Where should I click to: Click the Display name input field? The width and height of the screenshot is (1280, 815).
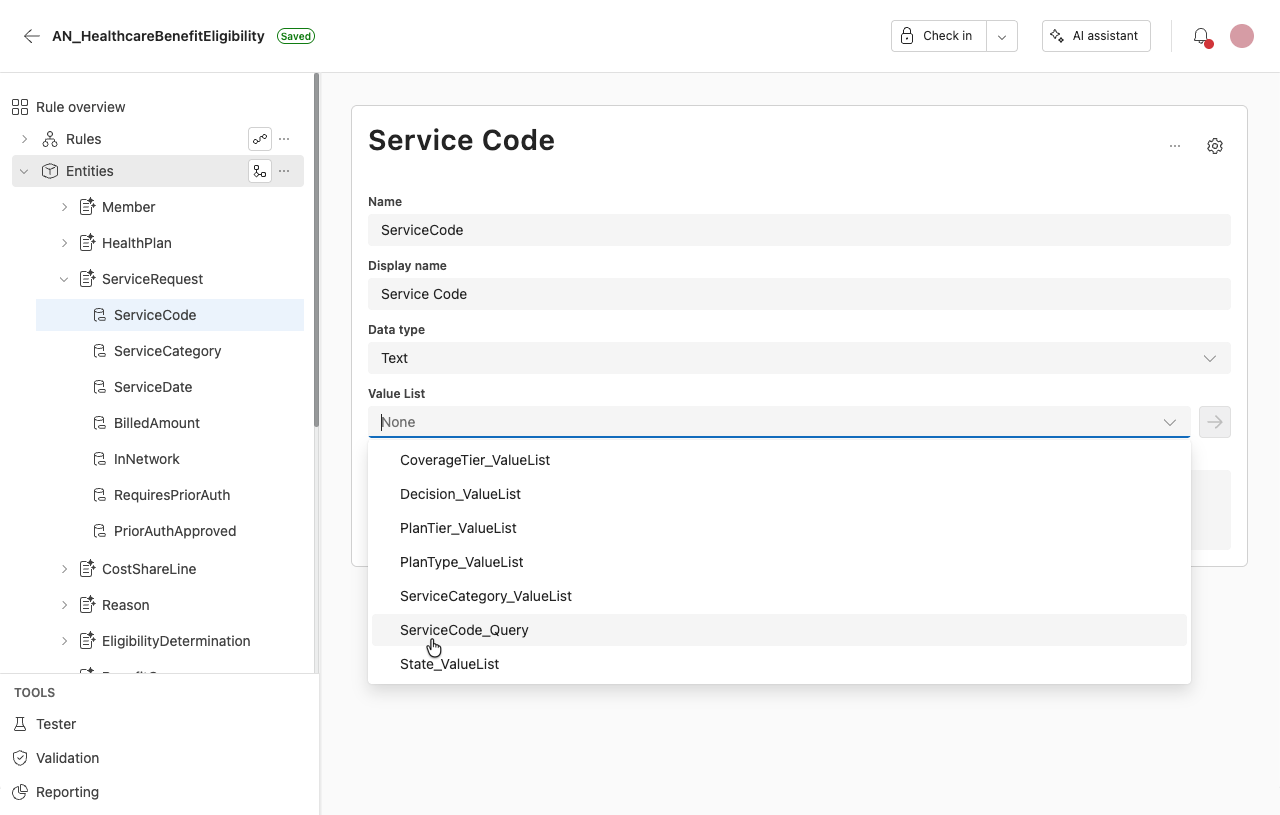[799, 294]
